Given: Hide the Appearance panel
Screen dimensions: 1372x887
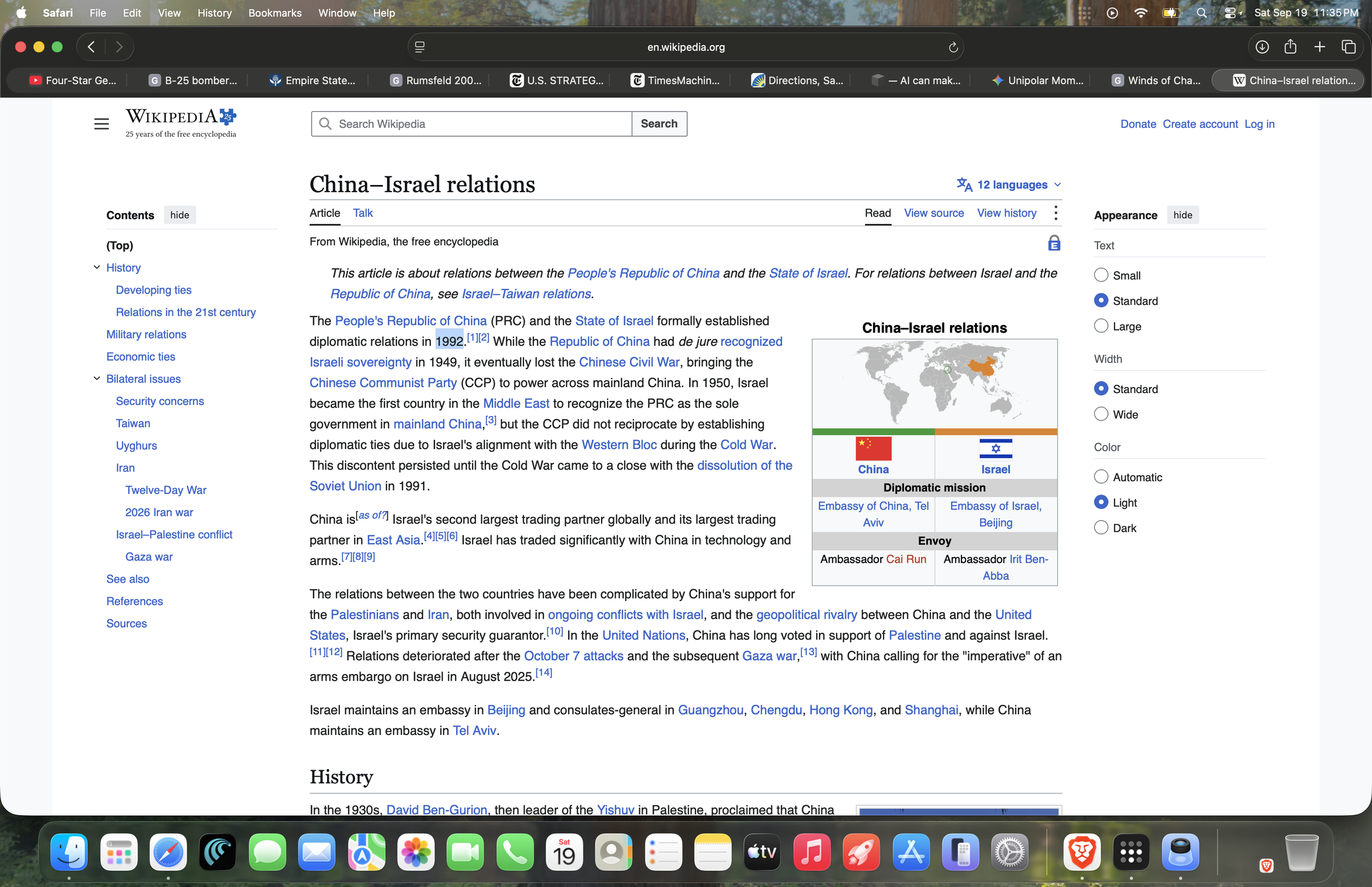Looking at the screenshot, I should pyautogui.click(x=1183, y=215).
